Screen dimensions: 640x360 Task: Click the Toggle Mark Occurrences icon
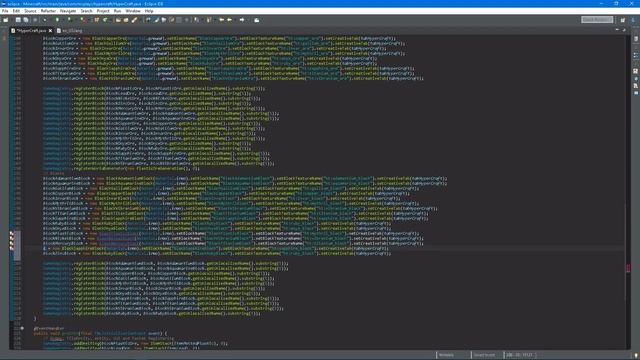click(156, 20)
